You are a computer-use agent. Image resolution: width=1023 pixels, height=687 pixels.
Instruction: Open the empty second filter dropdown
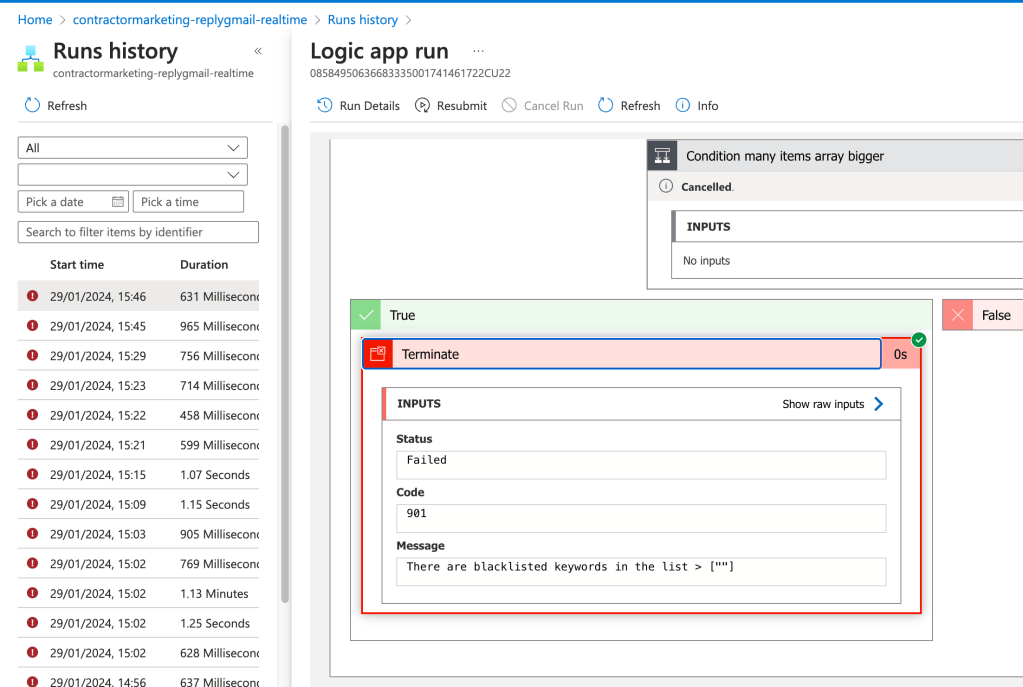point(132,175)
